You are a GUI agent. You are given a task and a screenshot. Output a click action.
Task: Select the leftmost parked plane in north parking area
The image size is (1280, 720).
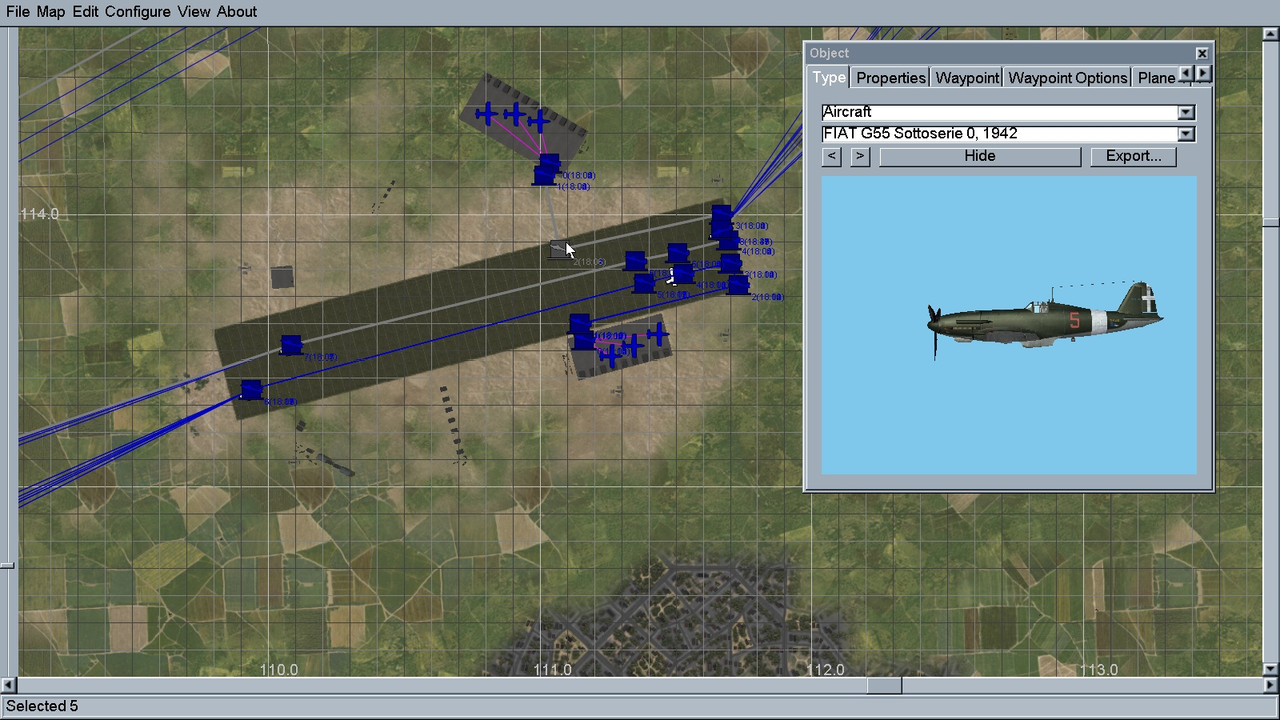[487, 113]
